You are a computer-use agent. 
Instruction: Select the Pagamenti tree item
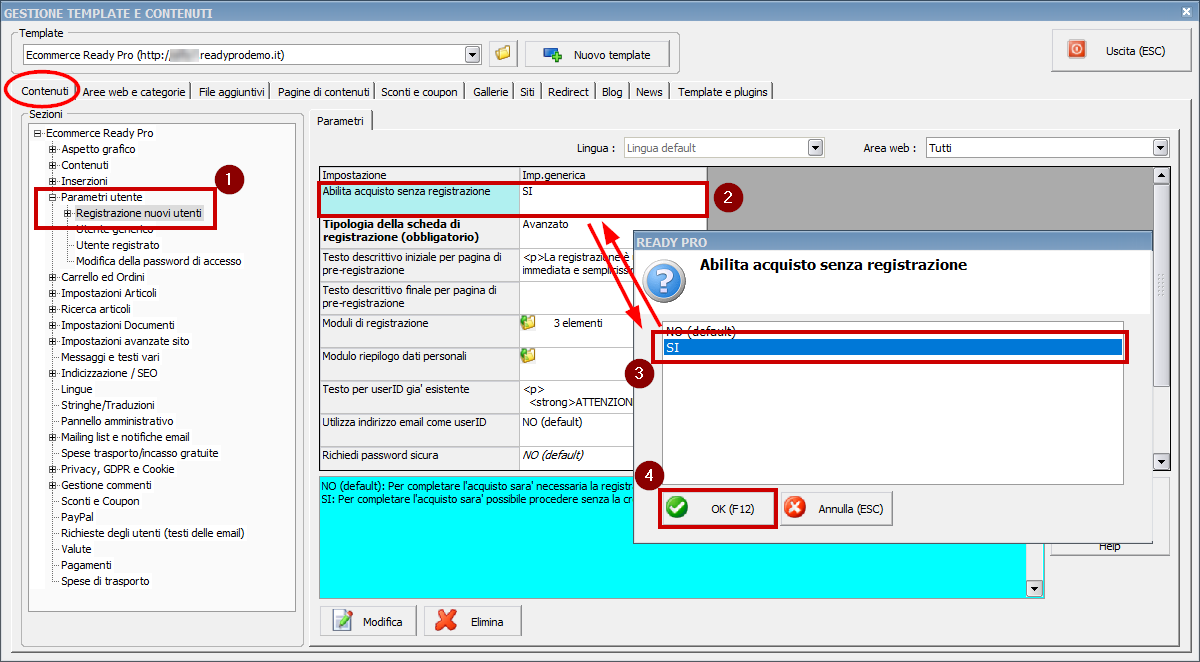click(86, 565)
